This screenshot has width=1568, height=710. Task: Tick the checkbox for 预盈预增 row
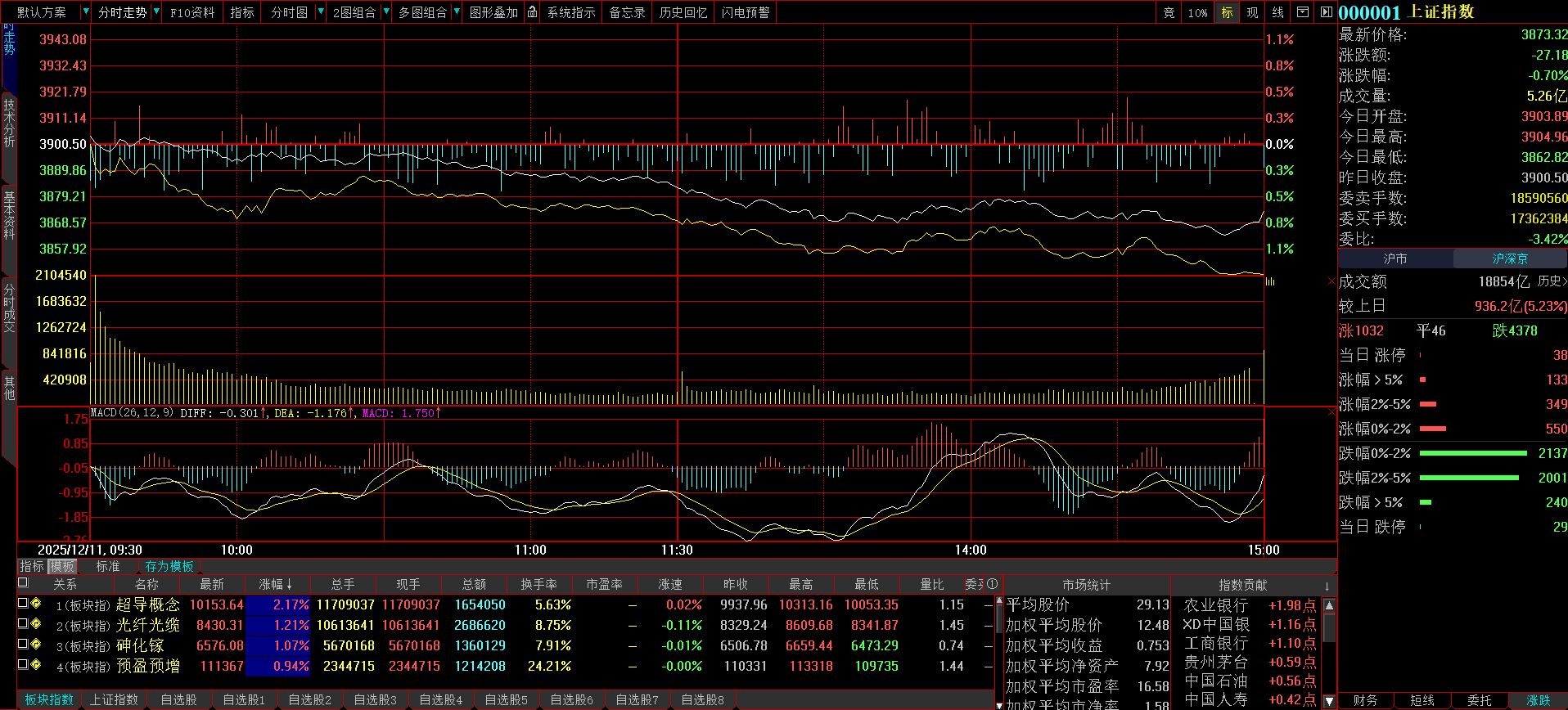click(x=23, y=665)
